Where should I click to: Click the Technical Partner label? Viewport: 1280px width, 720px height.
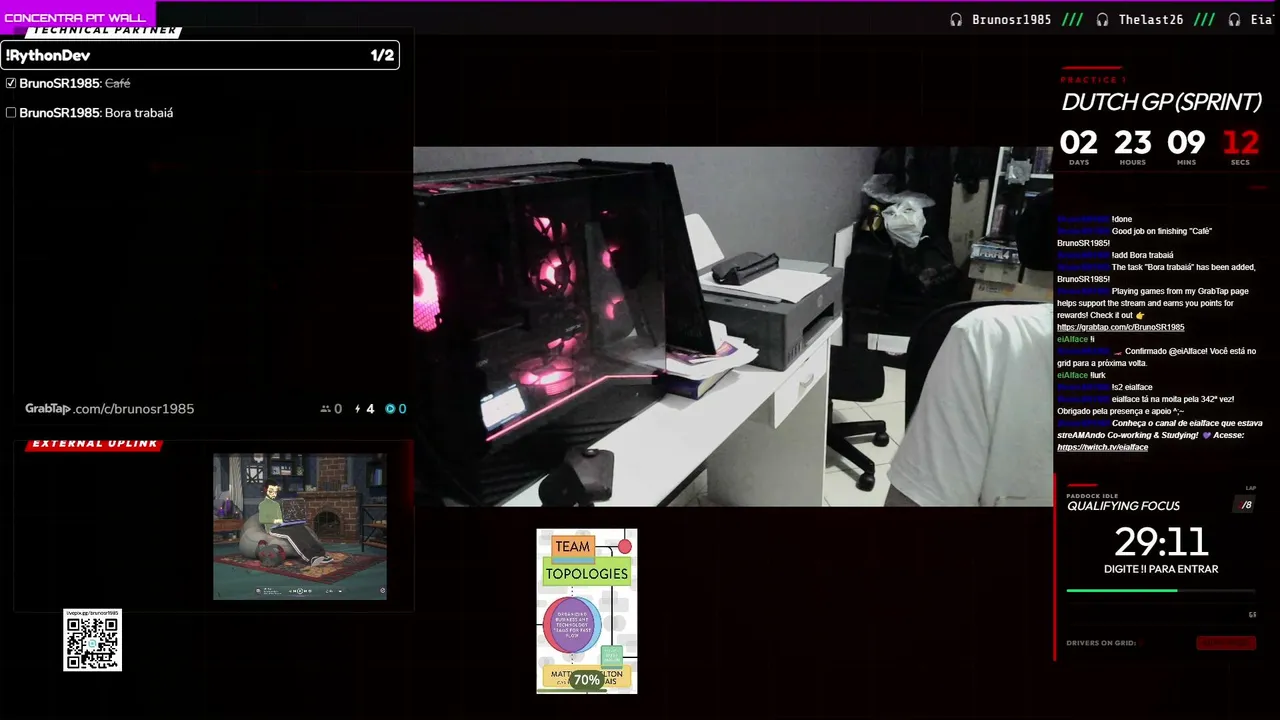(104, 31)
